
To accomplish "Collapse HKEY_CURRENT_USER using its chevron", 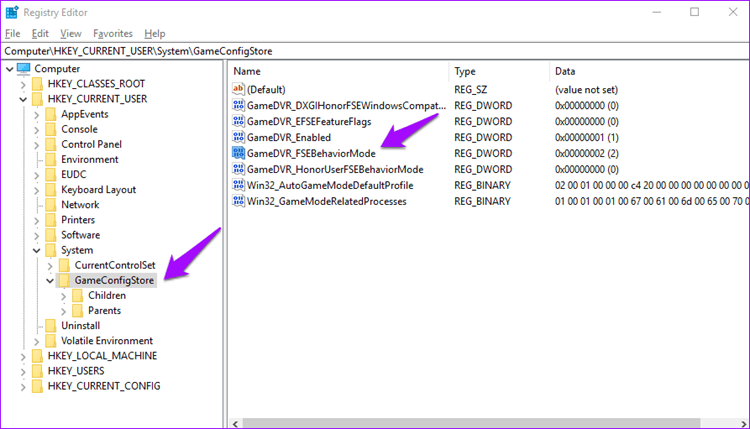I will pyautogui.click(x=23, y=99).
